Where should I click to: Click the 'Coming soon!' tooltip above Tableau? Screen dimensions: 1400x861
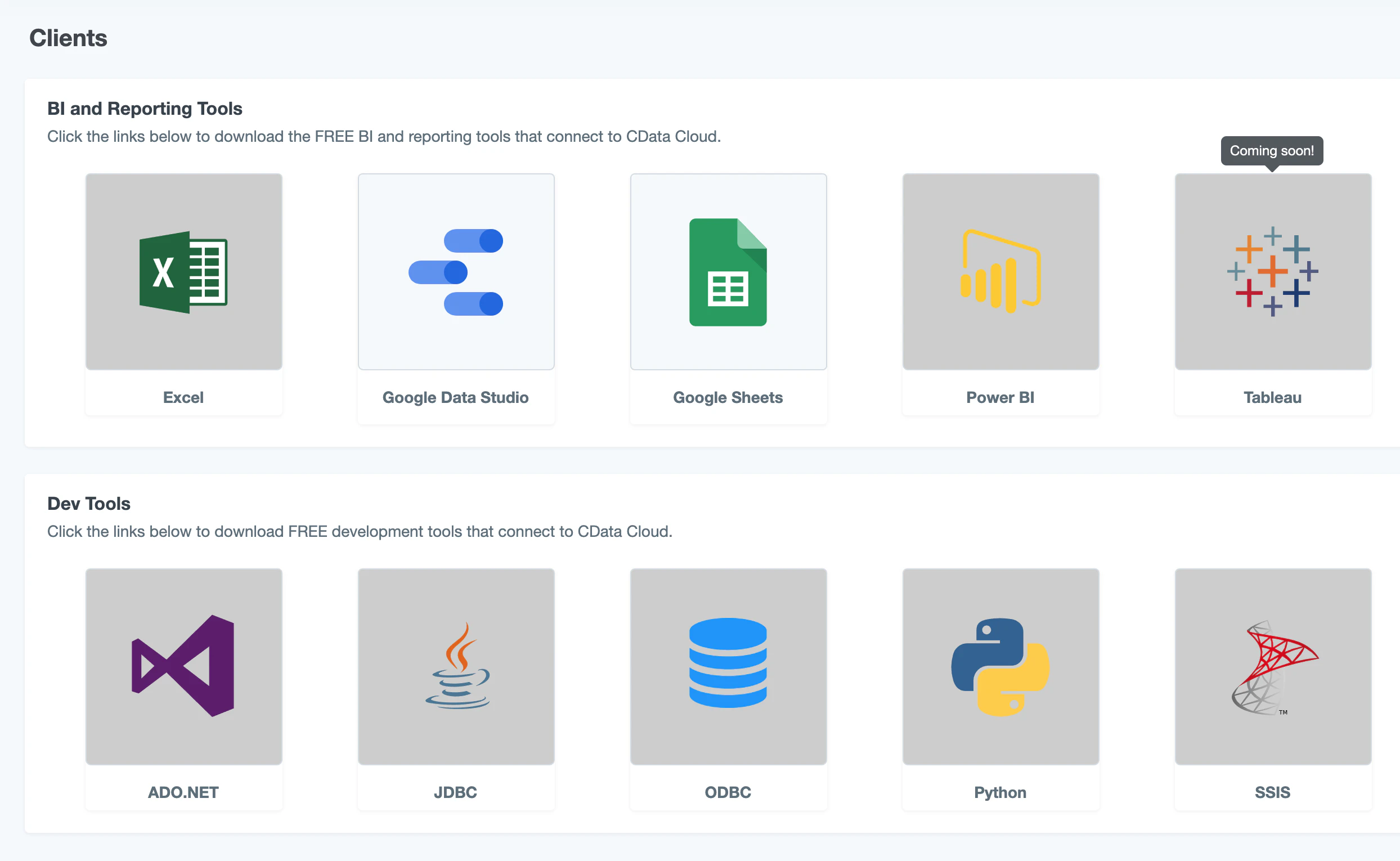(x=1272, y=151)
